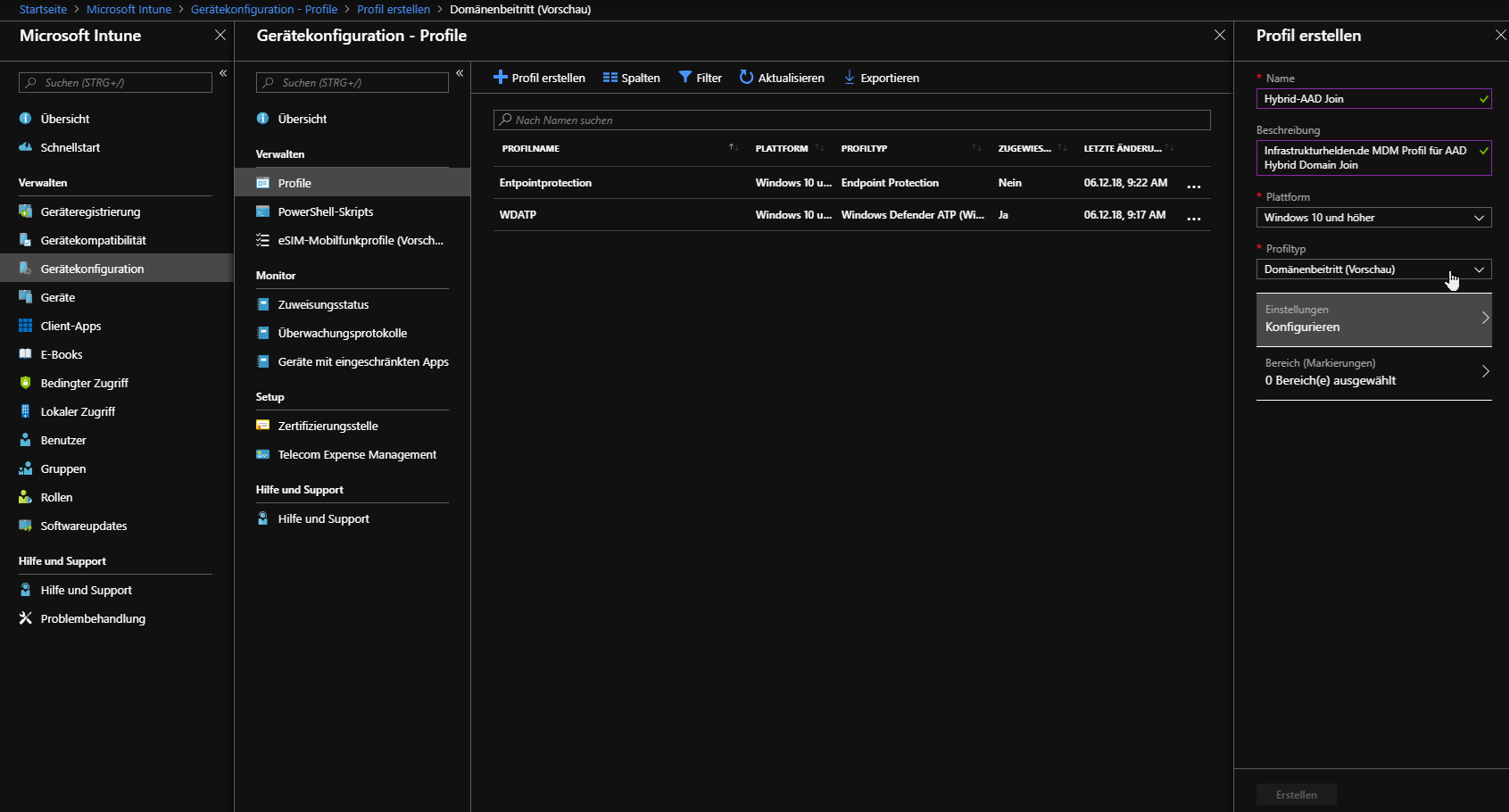Click the E-Books book icon
The image size is (1509, 812).
(25, 354)
